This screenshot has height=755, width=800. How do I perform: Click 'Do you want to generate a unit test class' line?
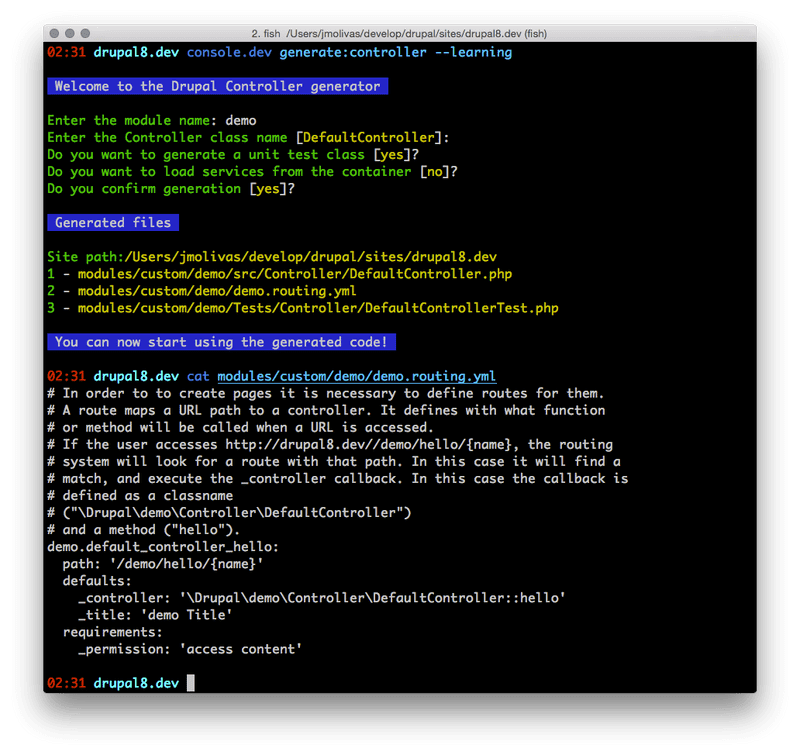point(233,155)
